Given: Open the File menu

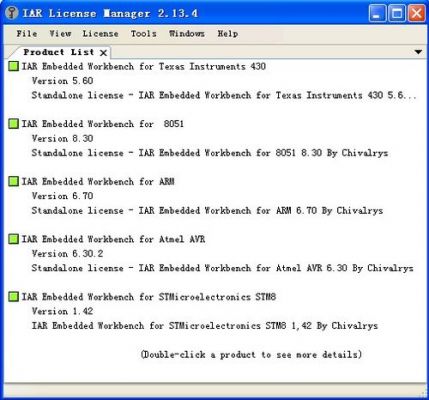Looking at the screenshot, I should [x=27, y=34].
